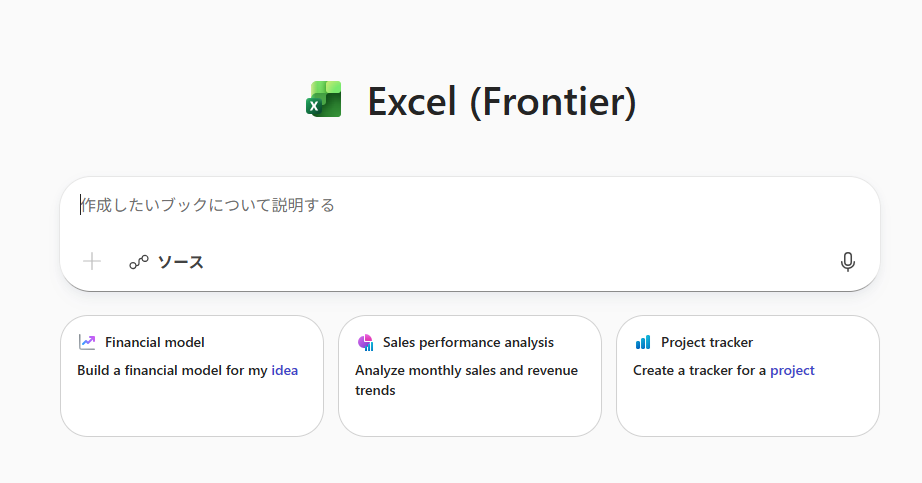Click the highlighted "idea" placeholder word
This screenshot has width=922, height=483.
285,370
